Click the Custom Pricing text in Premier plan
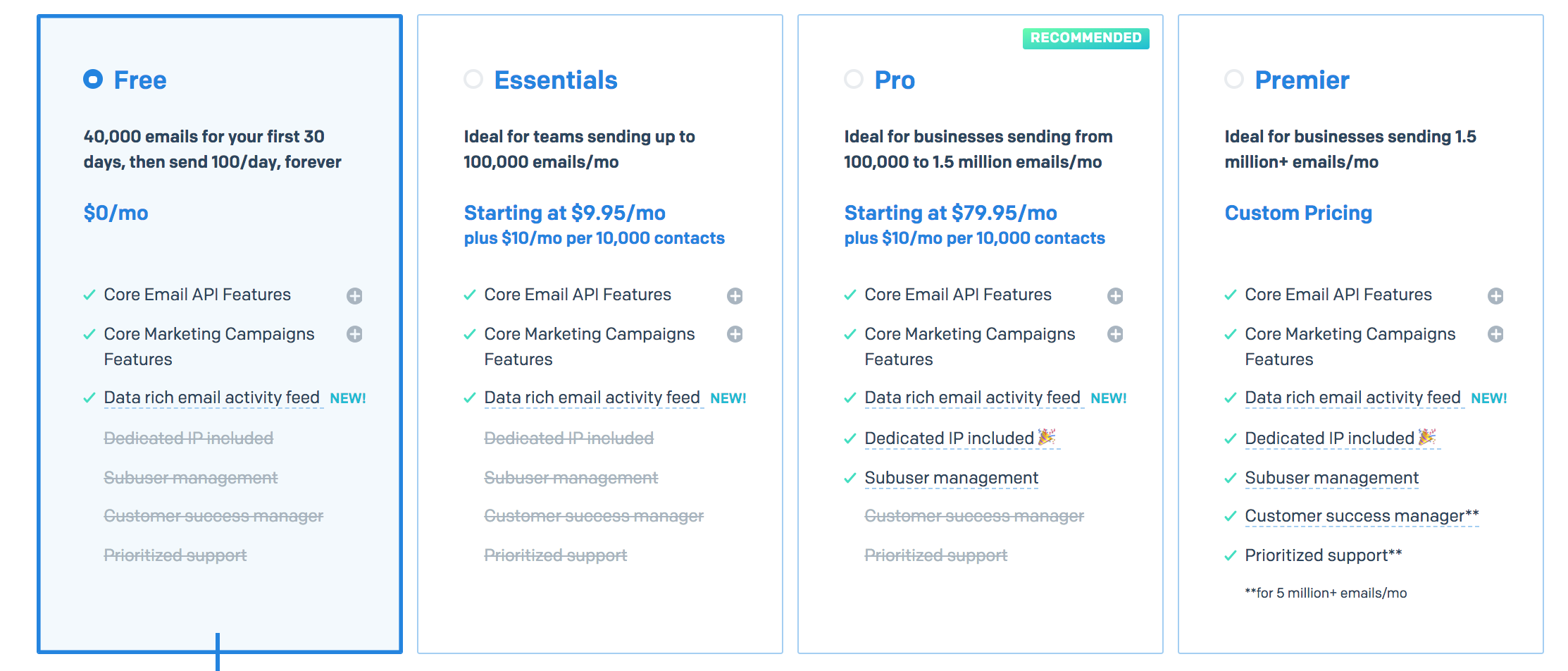This screenshot has width=1568, height=671. [x=1298, y=213]
